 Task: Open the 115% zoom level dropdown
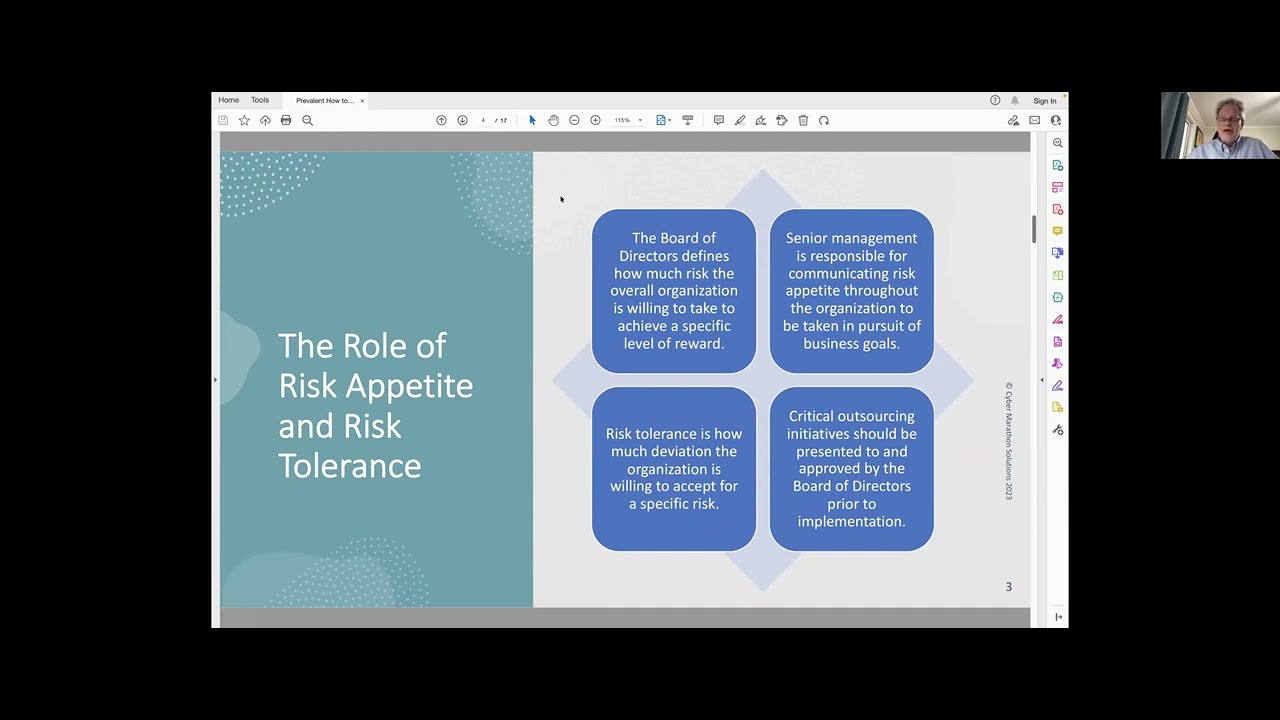point(628,120)
